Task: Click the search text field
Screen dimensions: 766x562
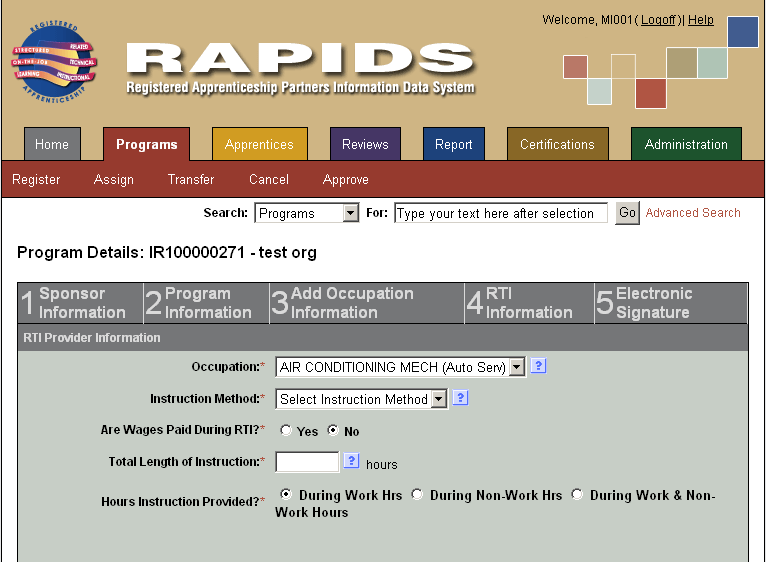Action: [x=501, y=213]
